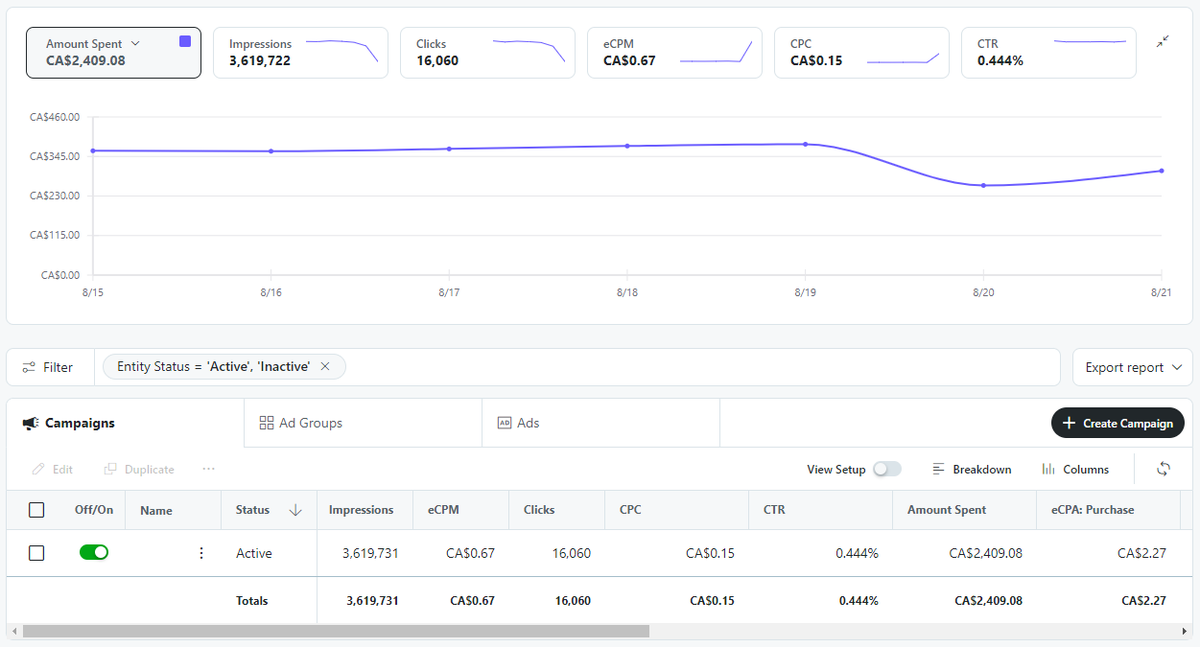Open the campaign row three-dot menu

coord(201,553)
